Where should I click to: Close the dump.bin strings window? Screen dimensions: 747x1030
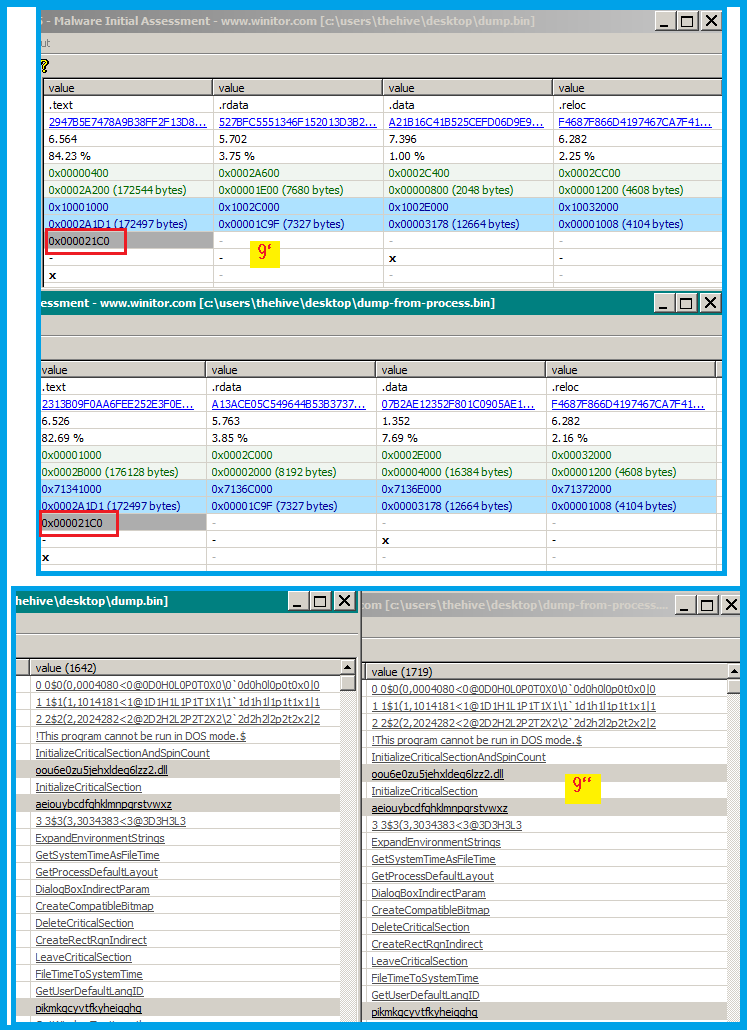tap(344, 601)
